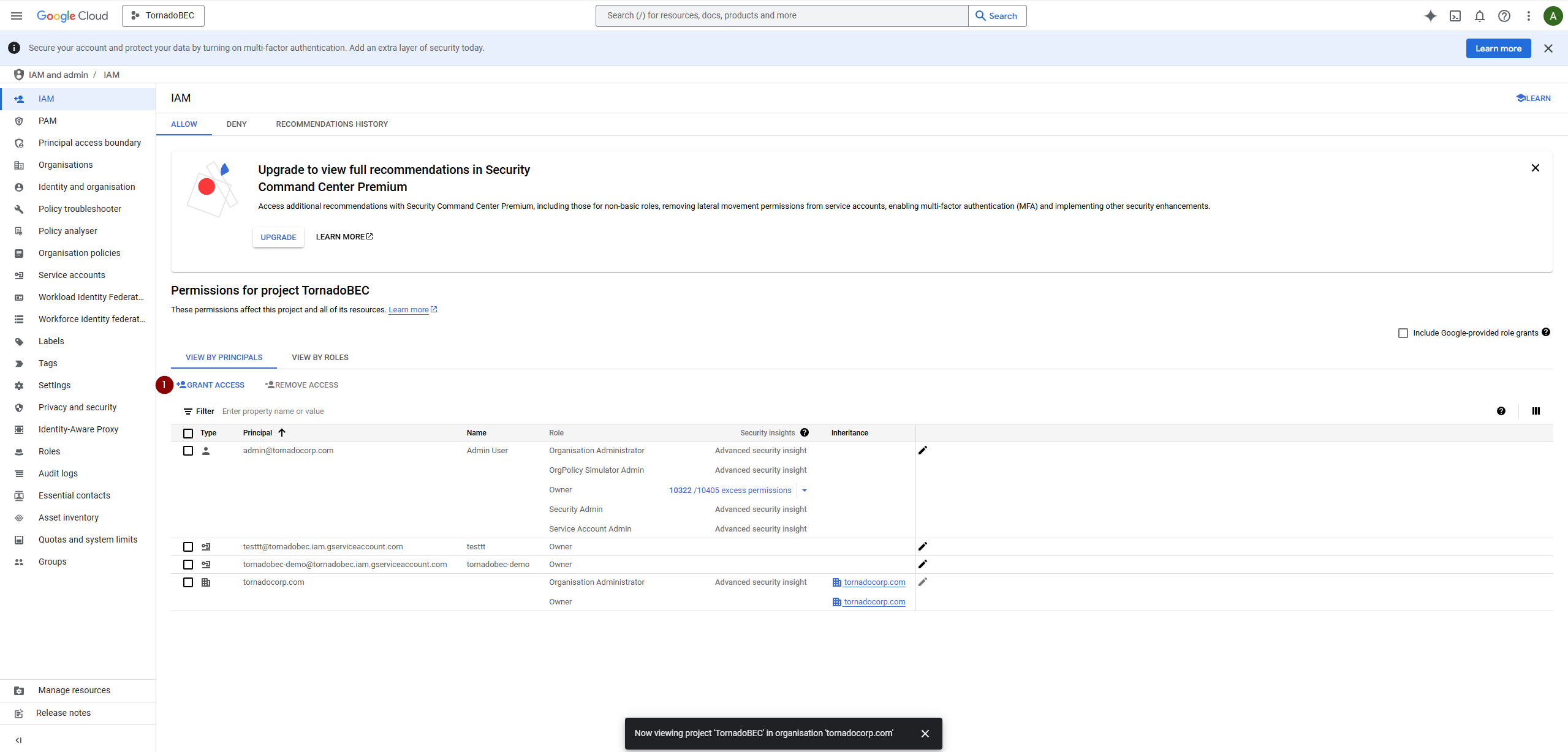Open the TornadoBEC project selector
The height and width of the screenshot is (752, 1568).
[163, 16]
